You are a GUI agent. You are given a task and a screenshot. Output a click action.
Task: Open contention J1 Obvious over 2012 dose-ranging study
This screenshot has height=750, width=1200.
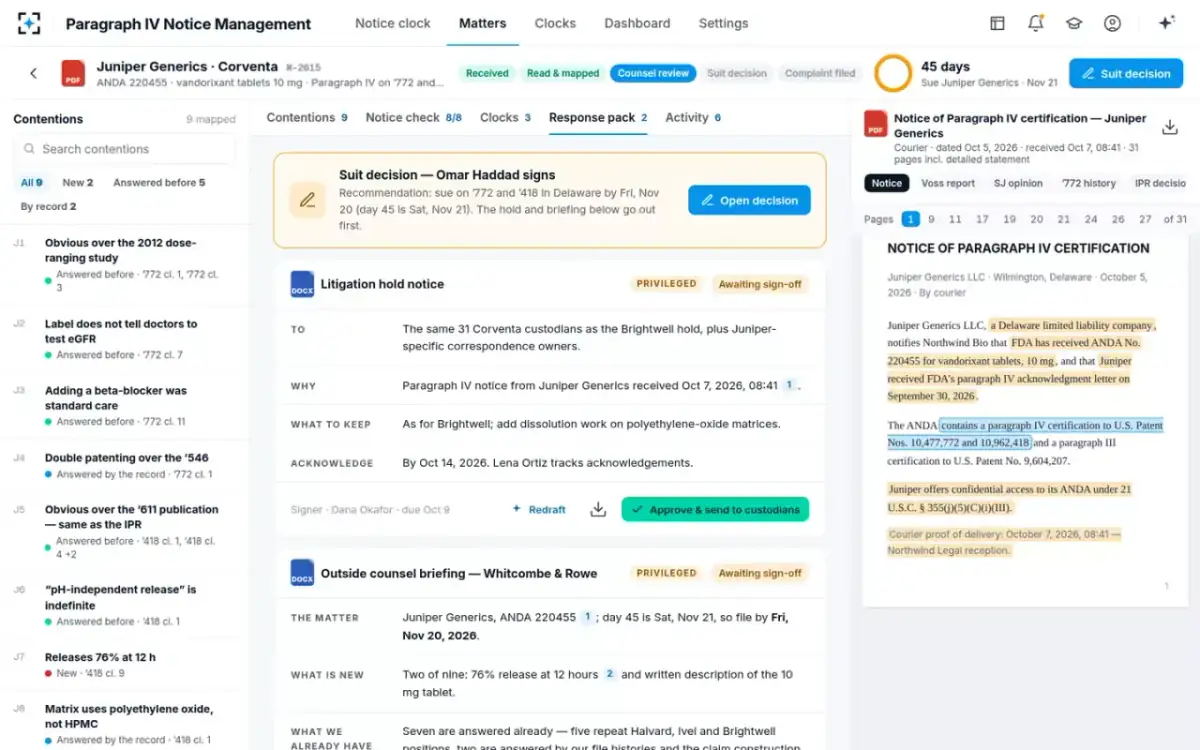tap(124, 265)
